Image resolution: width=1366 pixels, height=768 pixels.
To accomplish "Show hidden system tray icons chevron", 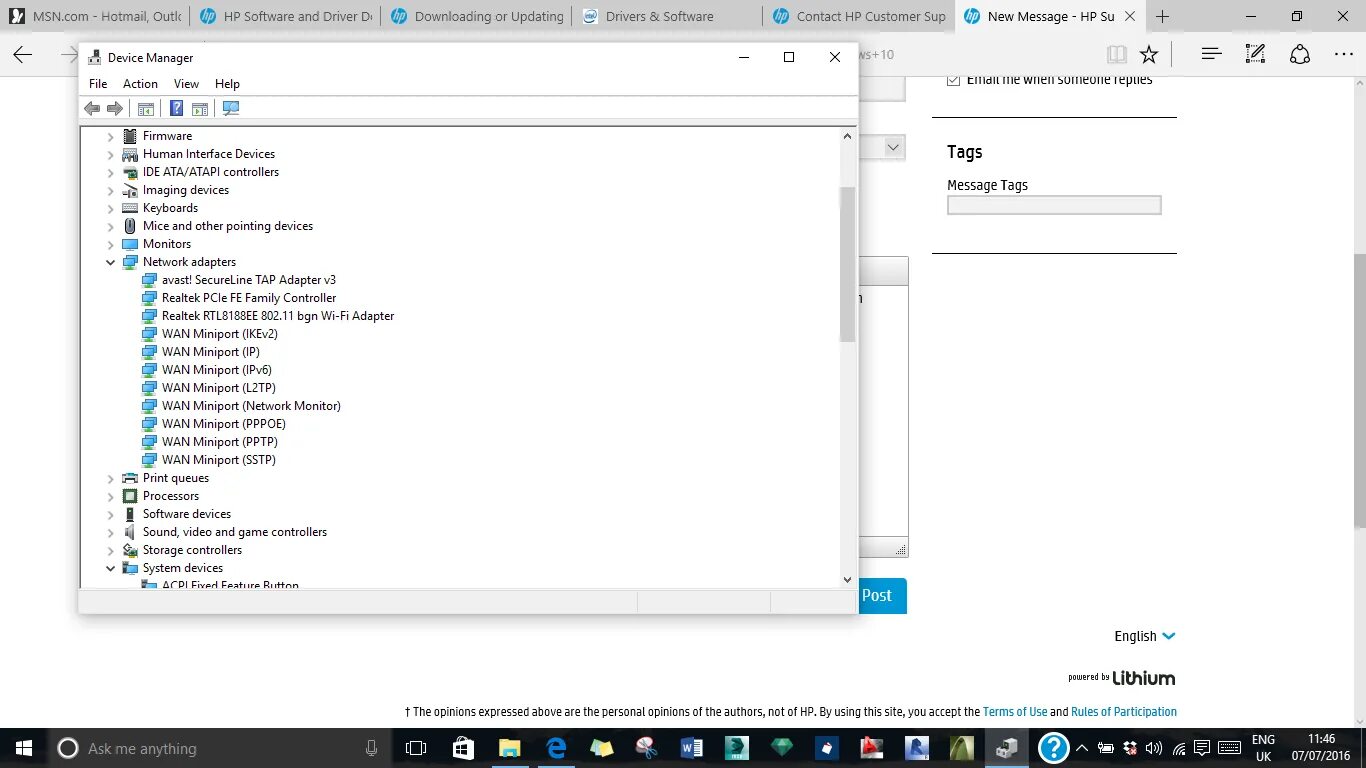I will (x=1081, y=748).
